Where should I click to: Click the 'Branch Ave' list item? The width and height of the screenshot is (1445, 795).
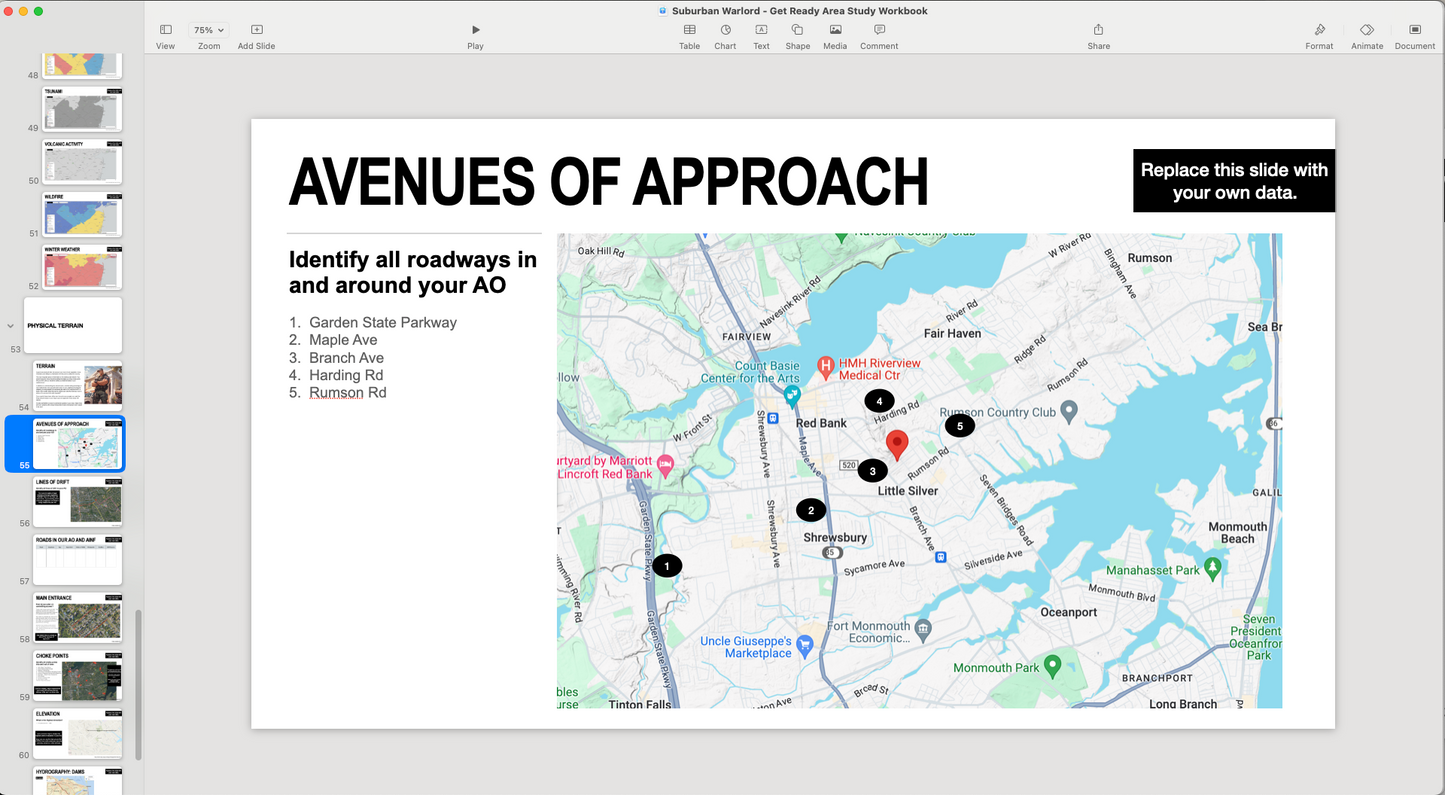point(346,357)
